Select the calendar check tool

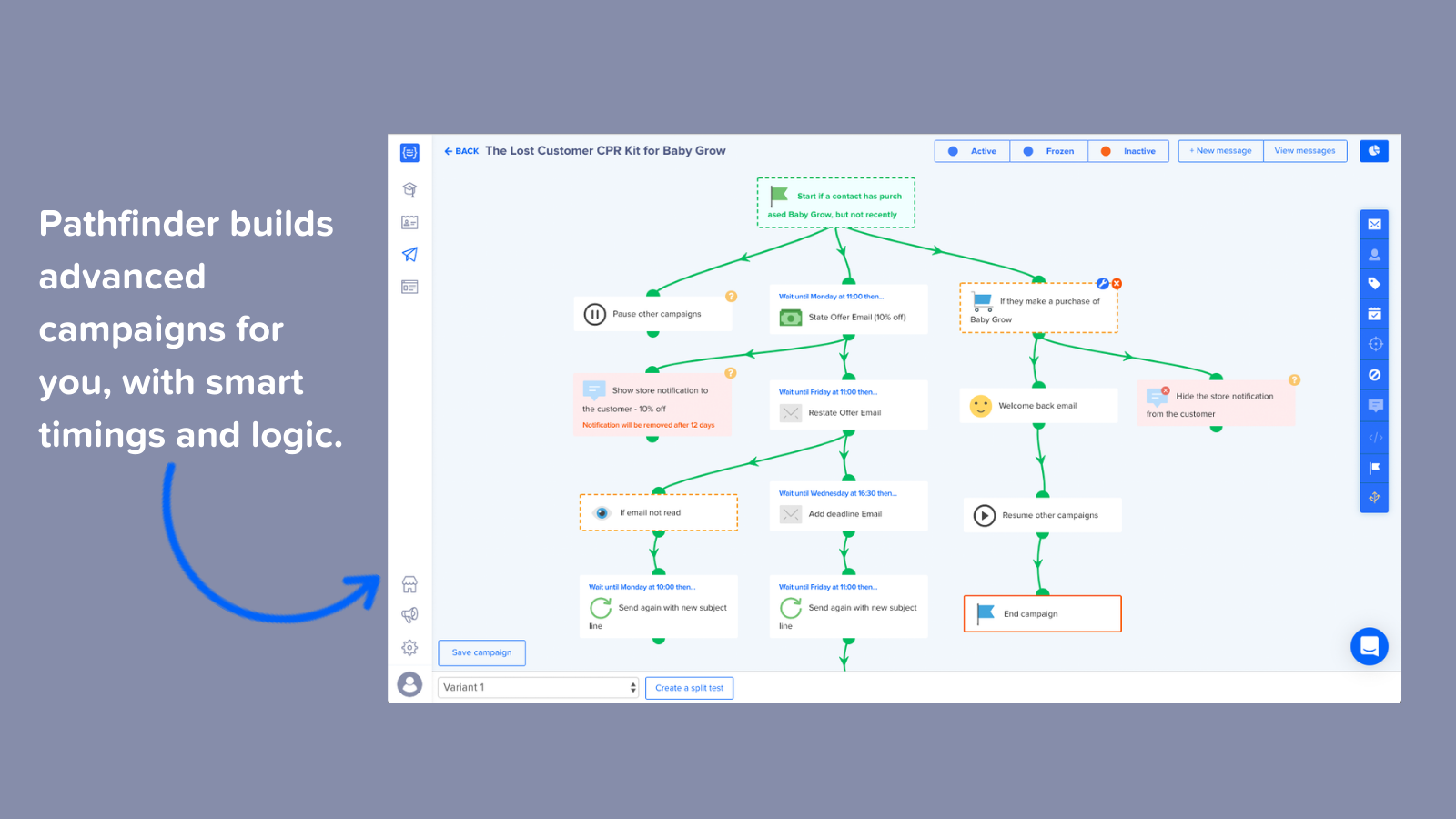pyautogui.click(x=1374, y=314)
